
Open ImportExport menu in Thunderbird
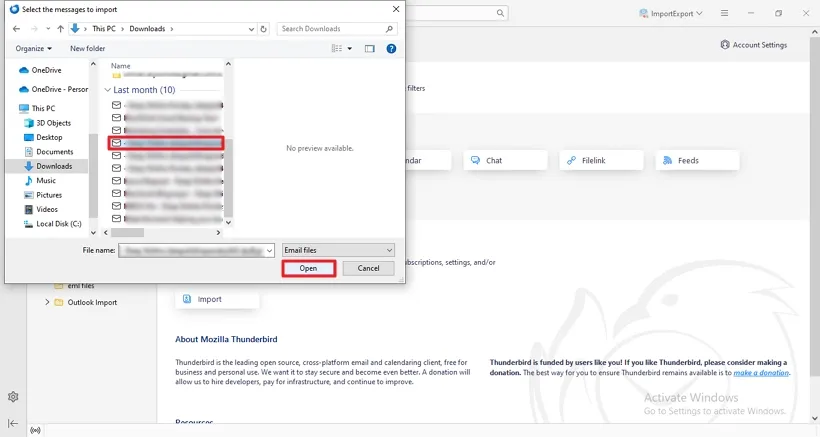(671, 14)
